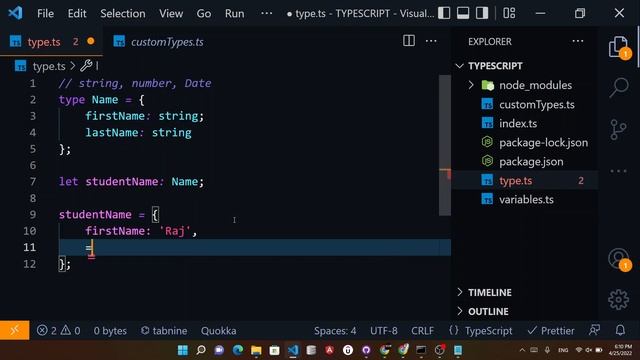The width and height of the screenshot is (640, 360).
Task: Open the Go menu
Action: click(204, 13)
